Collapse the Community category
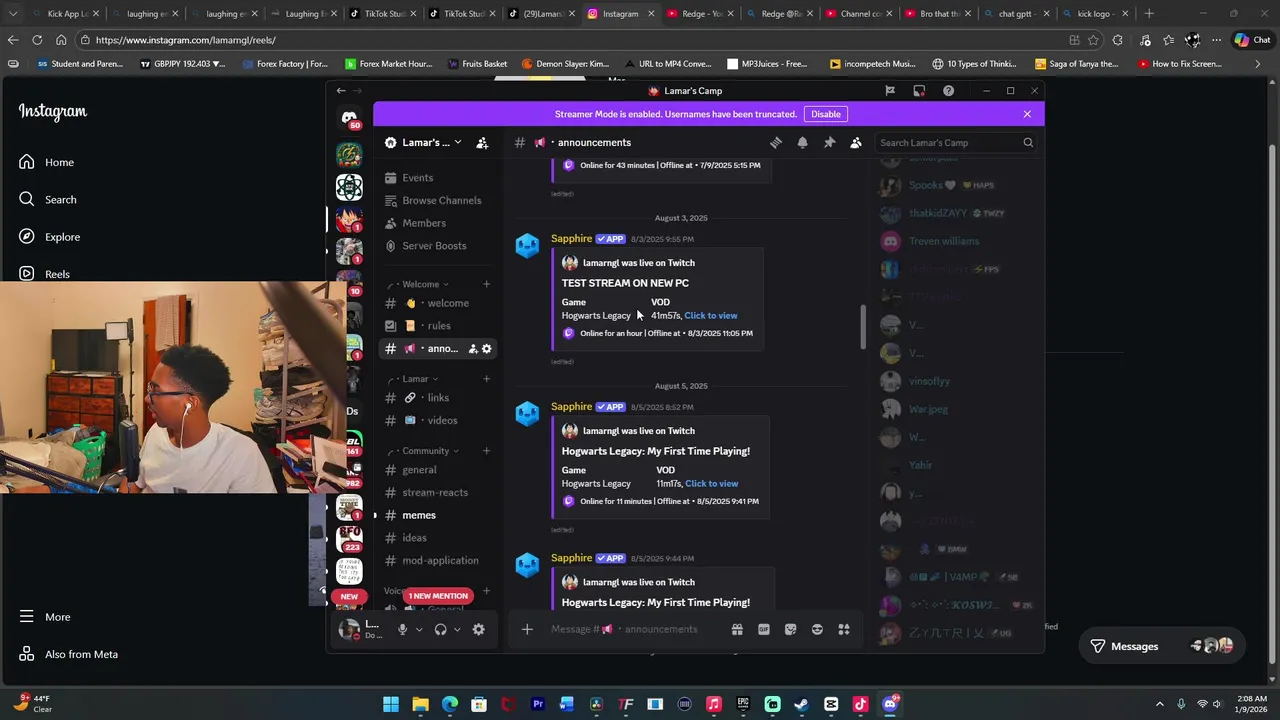 click(425, 451)
